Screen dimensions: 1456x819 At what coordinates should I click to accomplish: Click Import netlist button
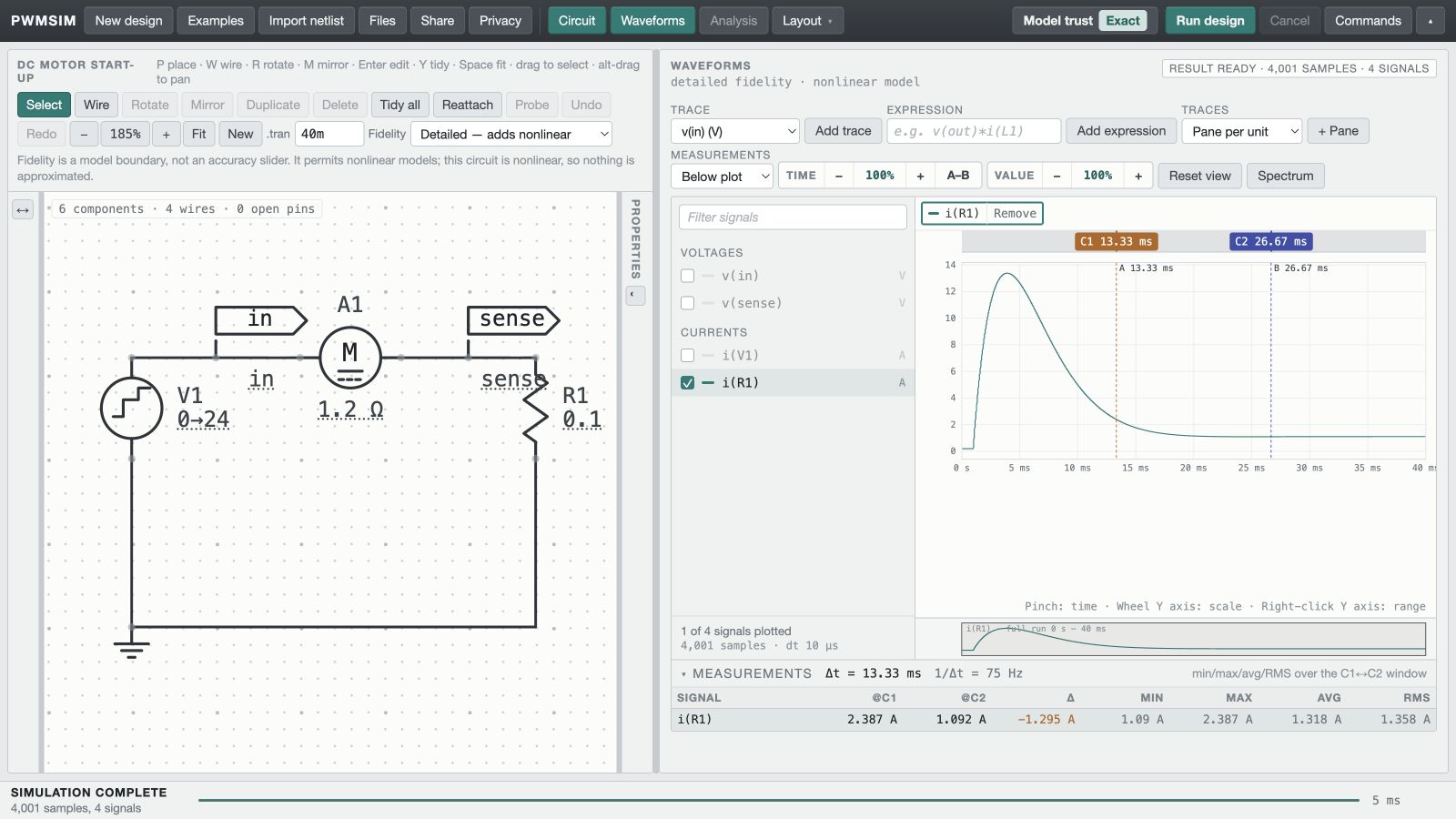307,21
